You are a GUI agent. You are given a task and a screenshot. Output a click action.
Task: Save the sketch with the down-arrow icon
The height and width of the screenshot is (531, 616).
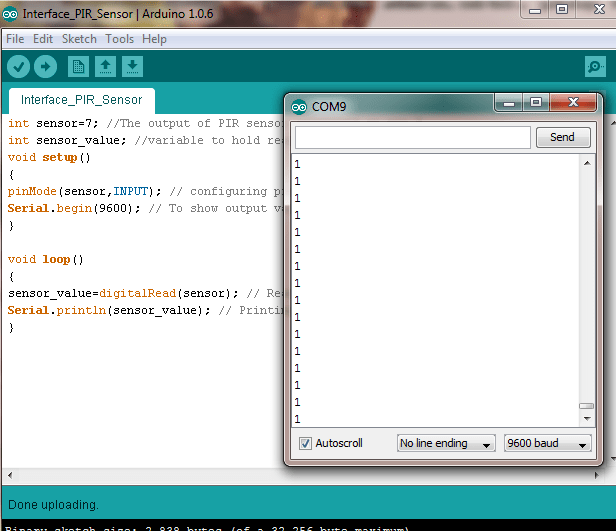pos(132,66)
